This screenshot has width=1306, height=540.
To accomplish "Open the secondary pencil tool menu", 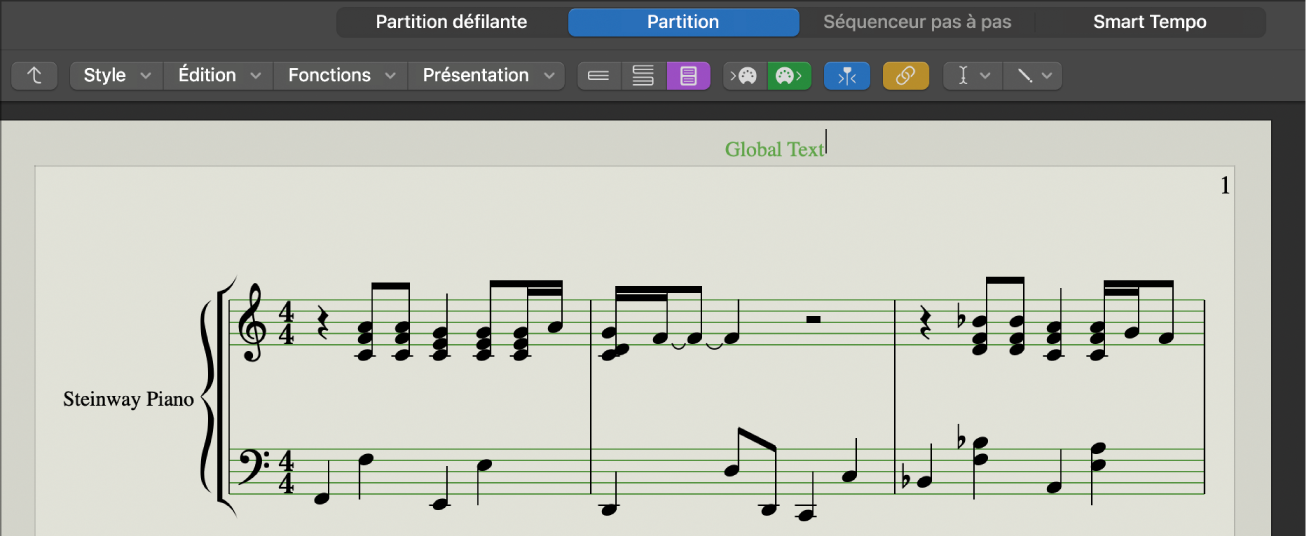I will pos(1032,76).
